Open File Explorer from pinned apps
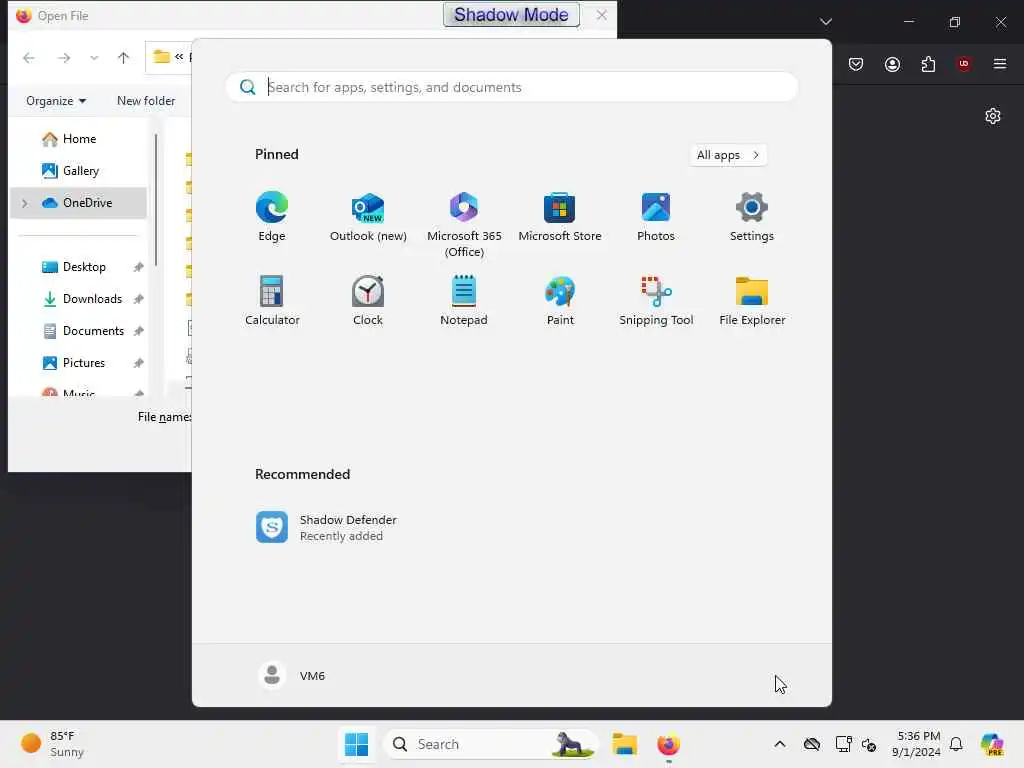This screenshot has height=768, width=1024. (x=752, y=301)
